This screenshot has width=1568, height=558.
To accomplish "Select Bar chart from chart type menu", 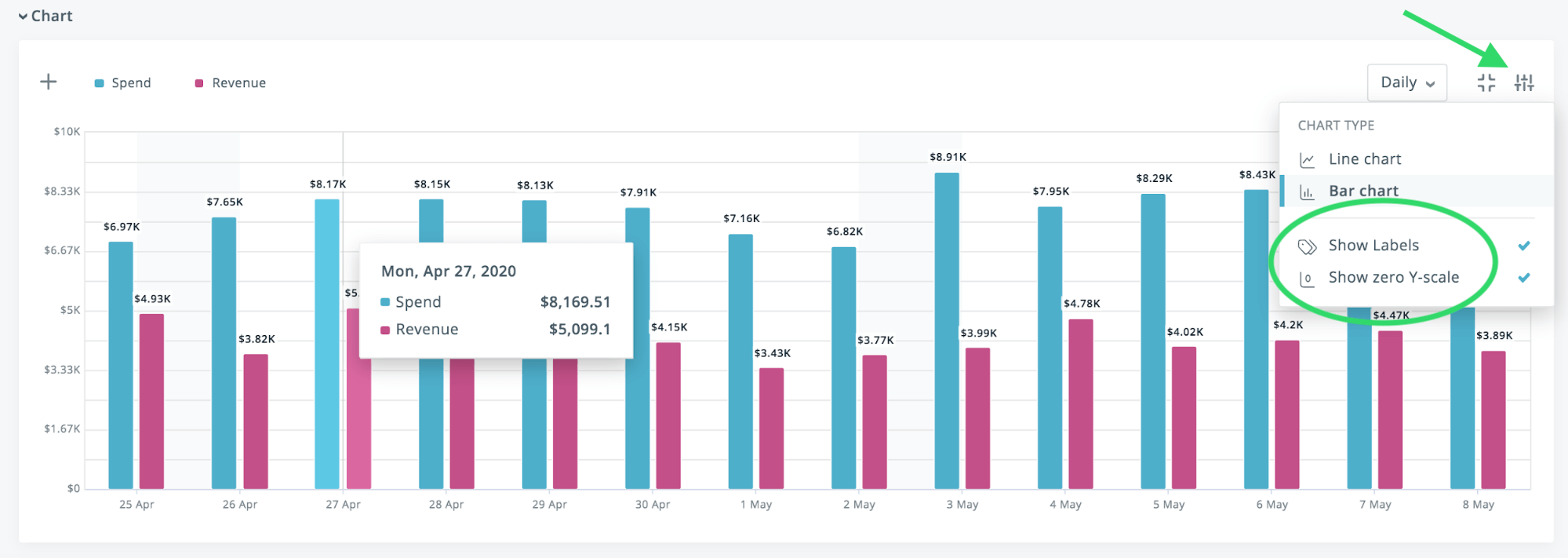I will tap(1363, 191).
